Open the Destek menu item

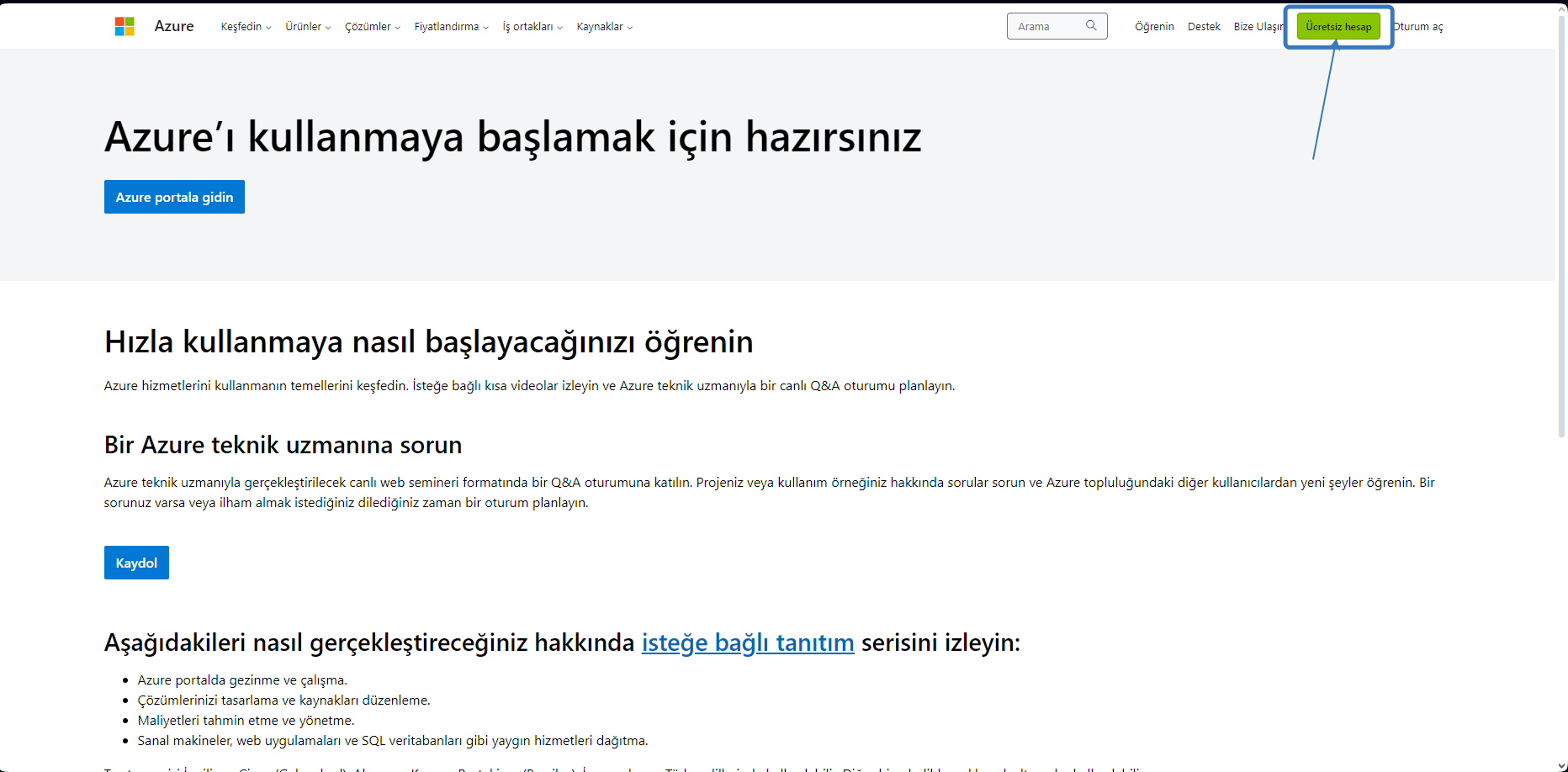pos(1203,26)
